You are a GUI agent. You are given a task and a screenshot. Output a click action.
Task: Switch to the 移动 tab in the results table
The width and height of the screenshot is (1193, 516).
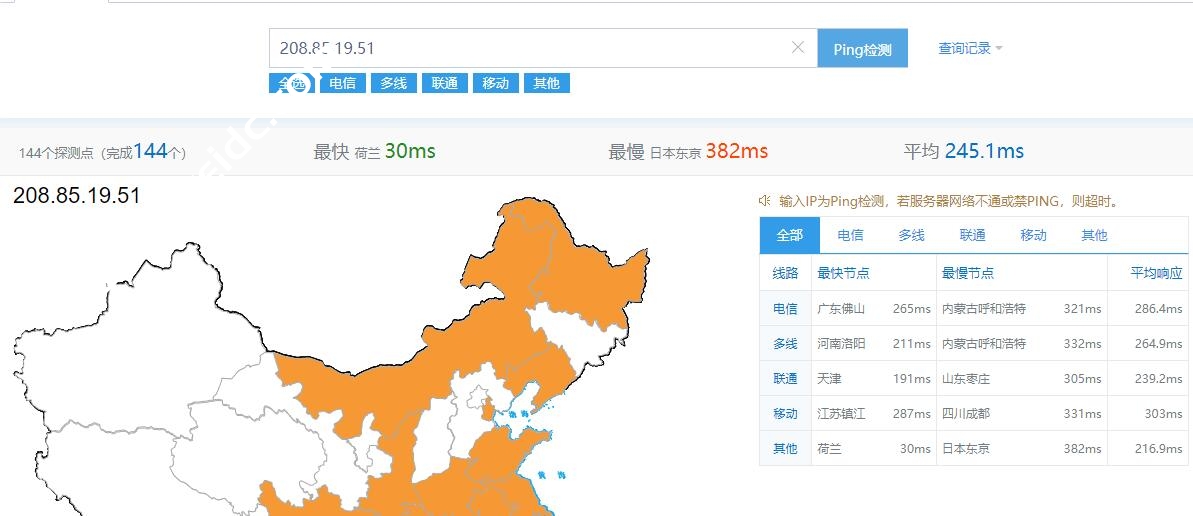(x=1033, y=235)
